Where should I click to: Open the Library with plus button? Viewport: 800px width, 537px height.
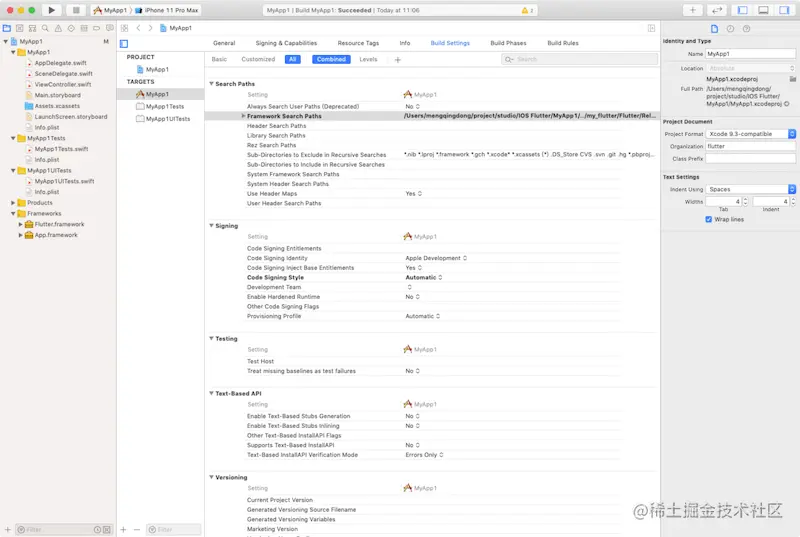pos(692,10)
